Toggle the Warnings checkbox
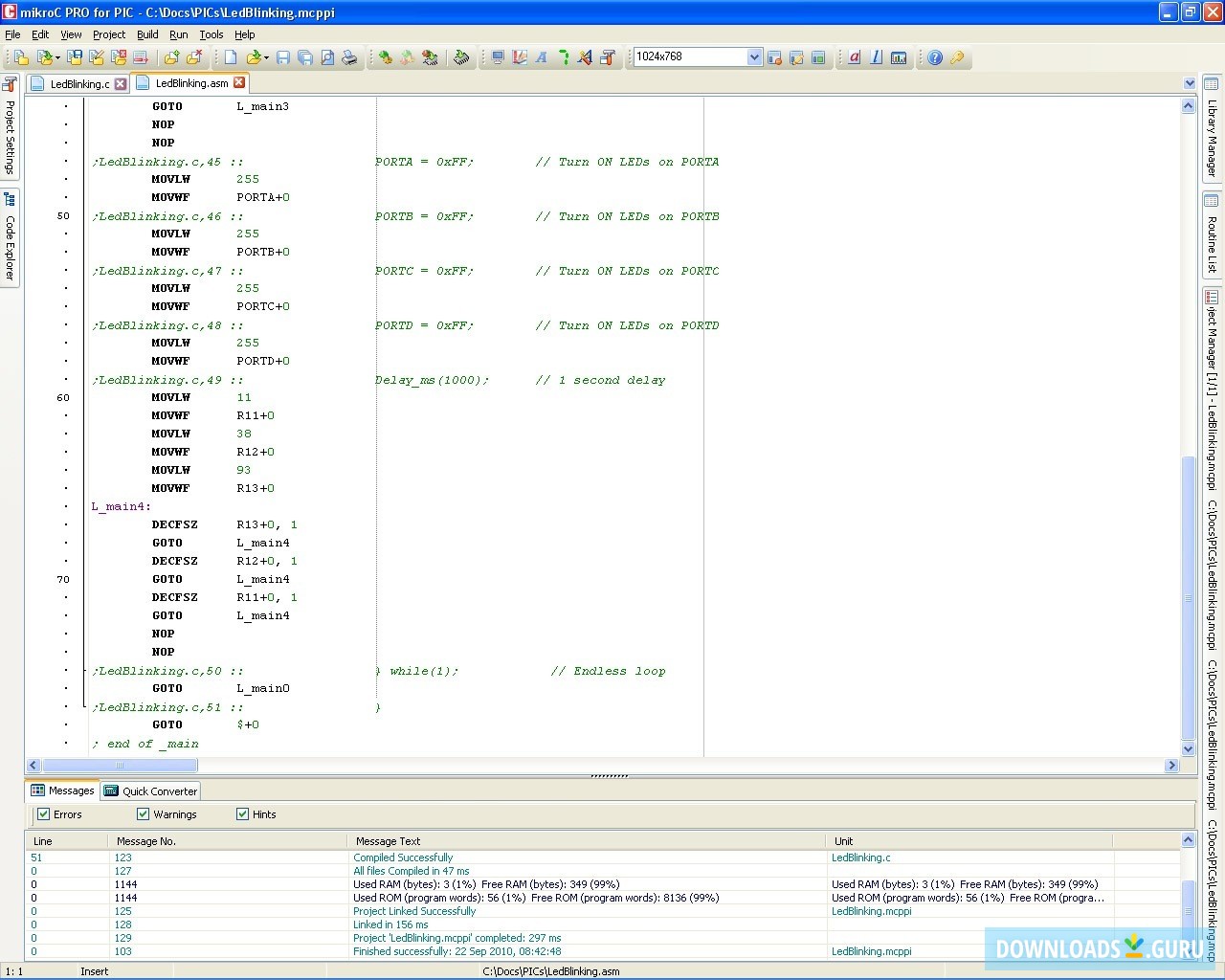1225x980 pixels. coord(144,814)
